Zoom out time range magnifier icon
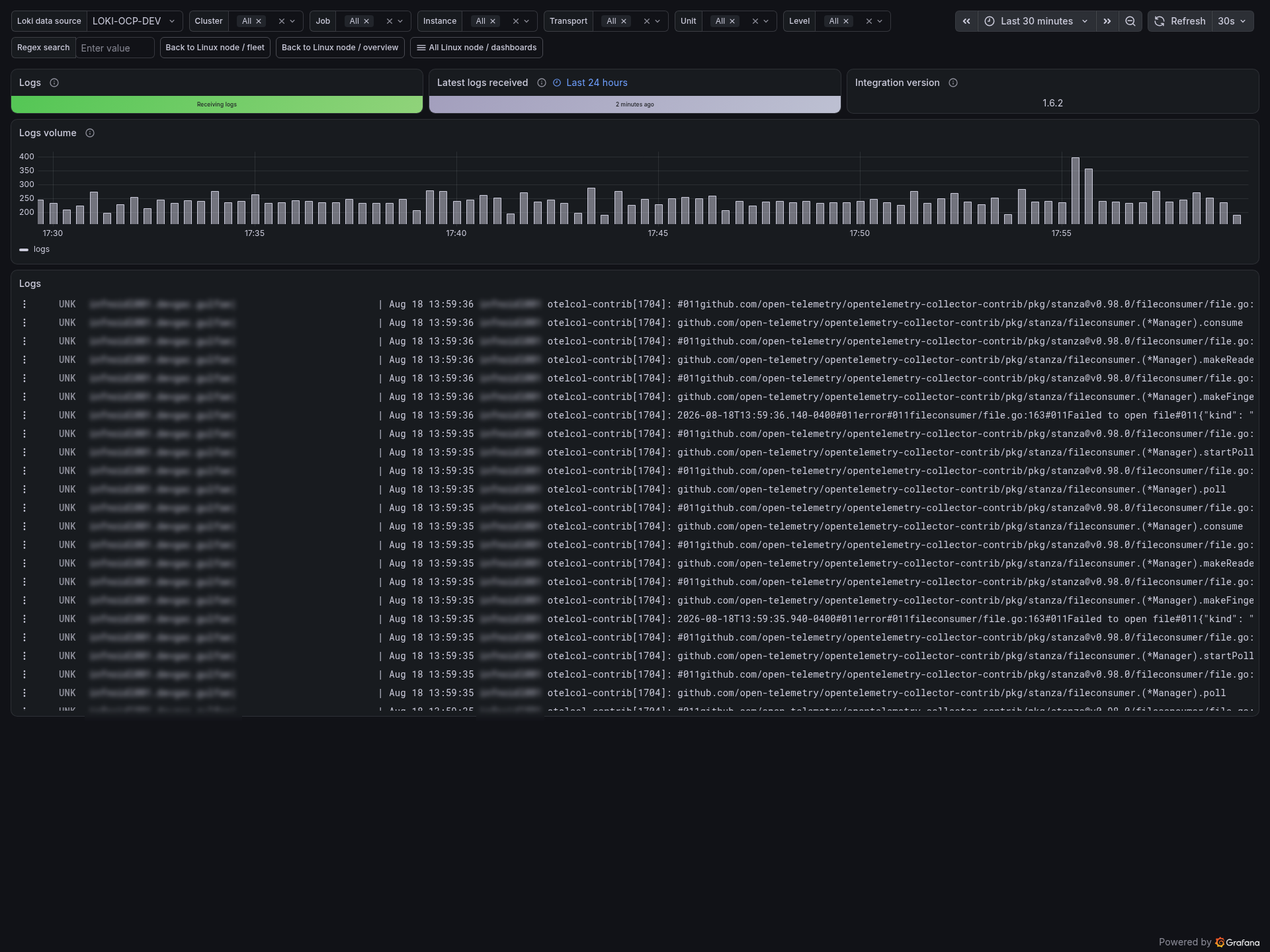Screen dimensions: 1270x952 1130,21
